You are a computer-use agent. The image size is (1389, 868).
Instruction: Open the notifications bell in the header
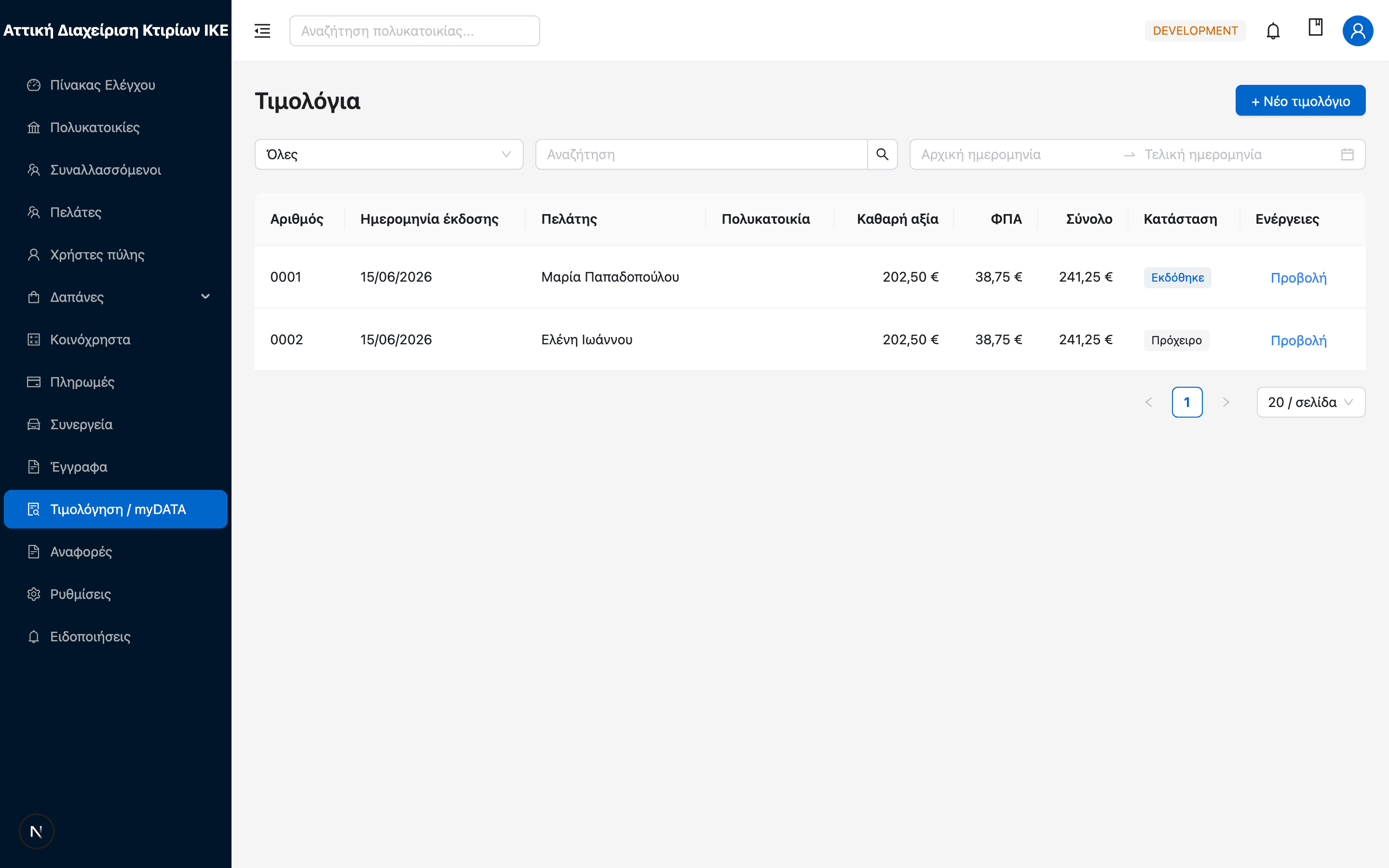tap(1273, 31)
